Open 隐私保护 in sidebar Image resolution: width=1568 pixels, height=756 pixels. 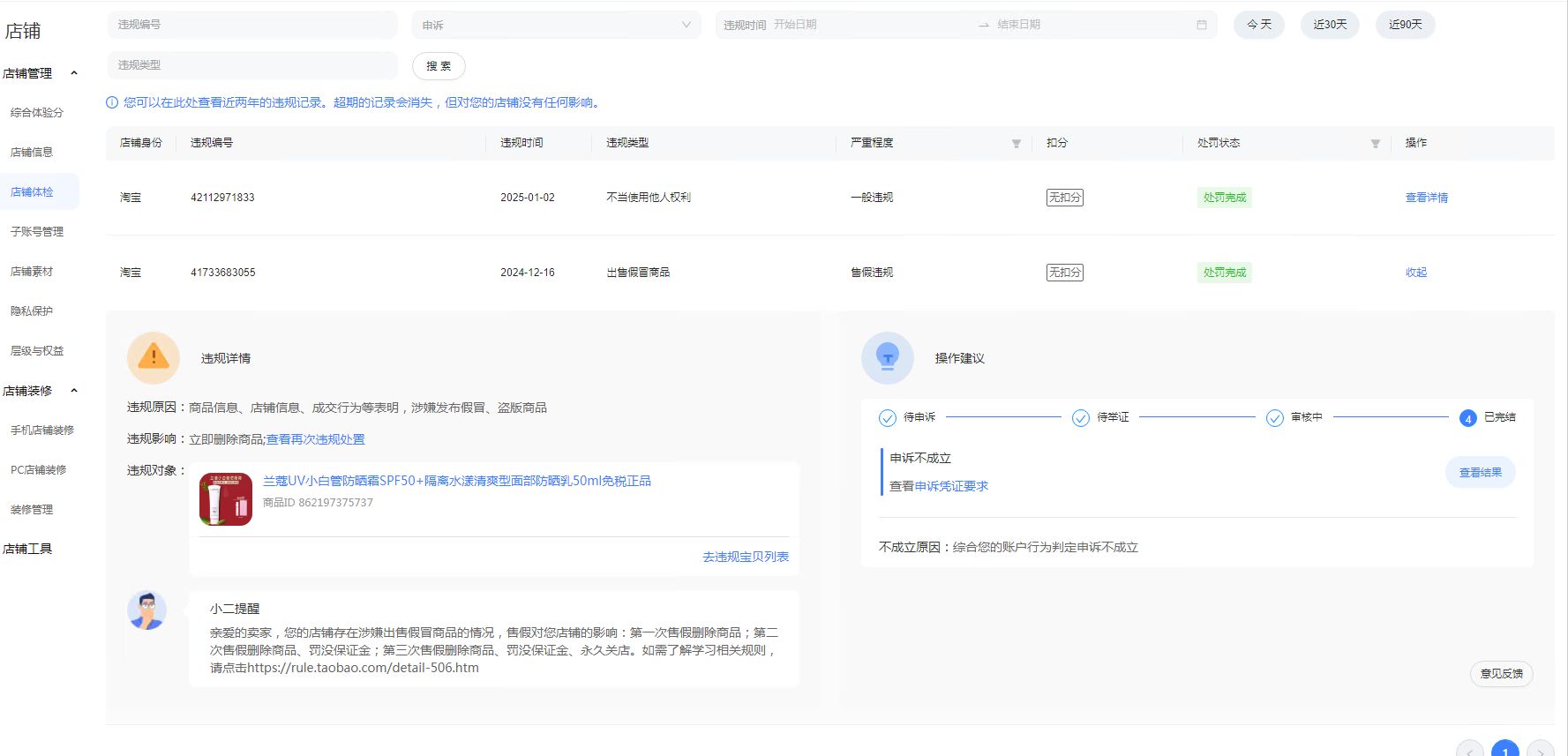pyautogui.click(x=32, y=311)
